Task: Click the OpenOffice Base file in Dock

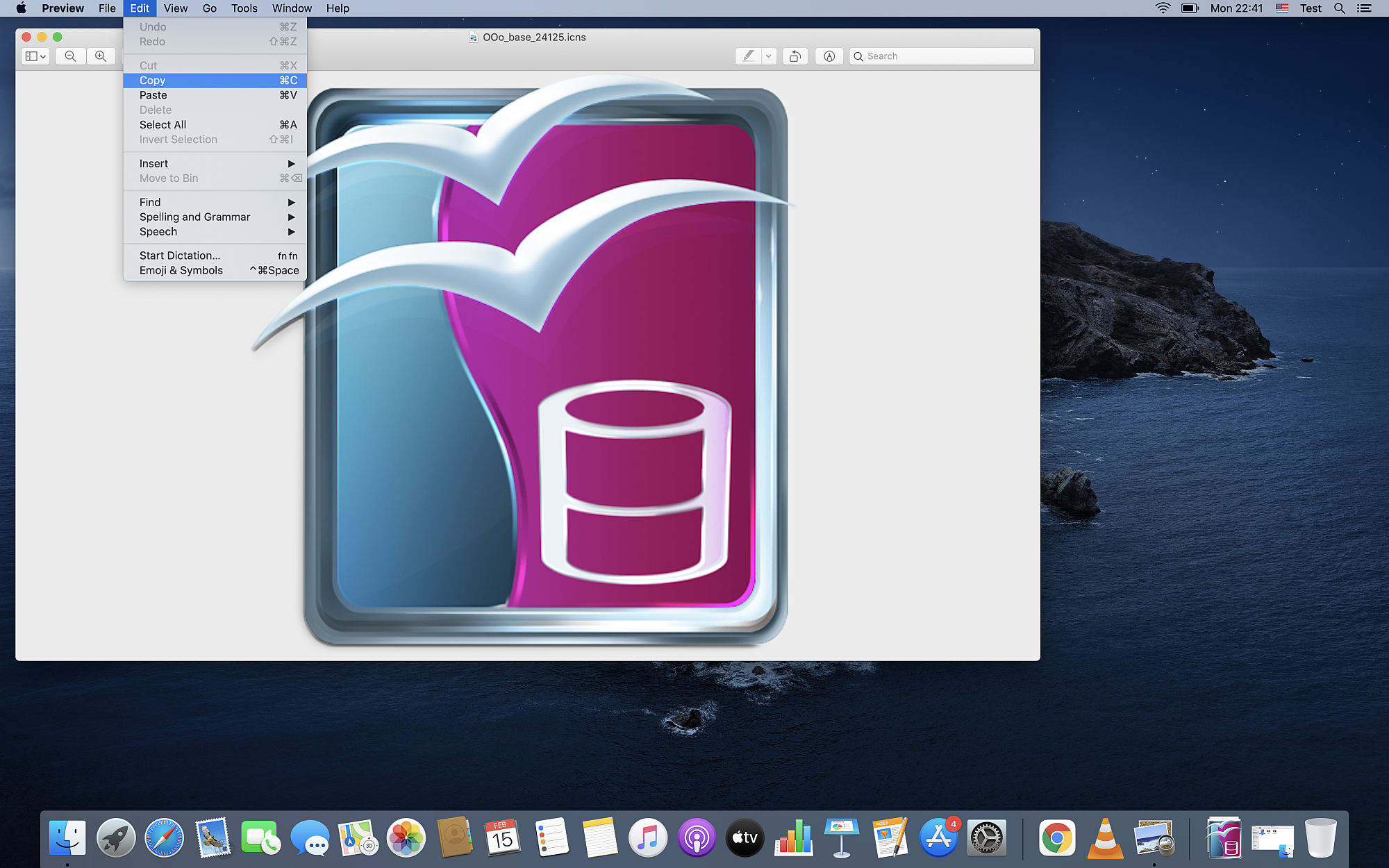Action: (x=1224, y=837)
